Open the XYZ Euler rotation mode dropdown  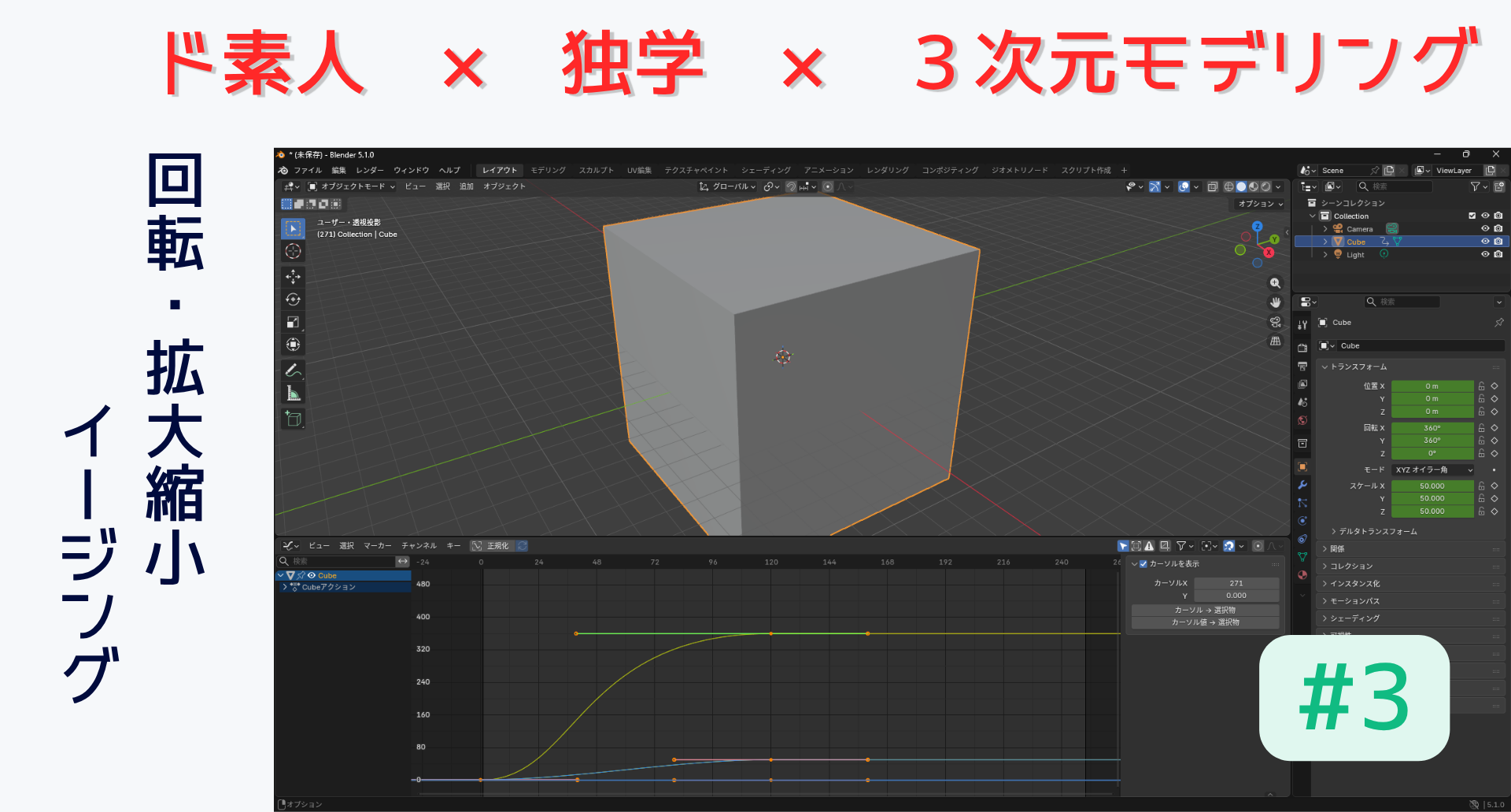[1432, 470]
